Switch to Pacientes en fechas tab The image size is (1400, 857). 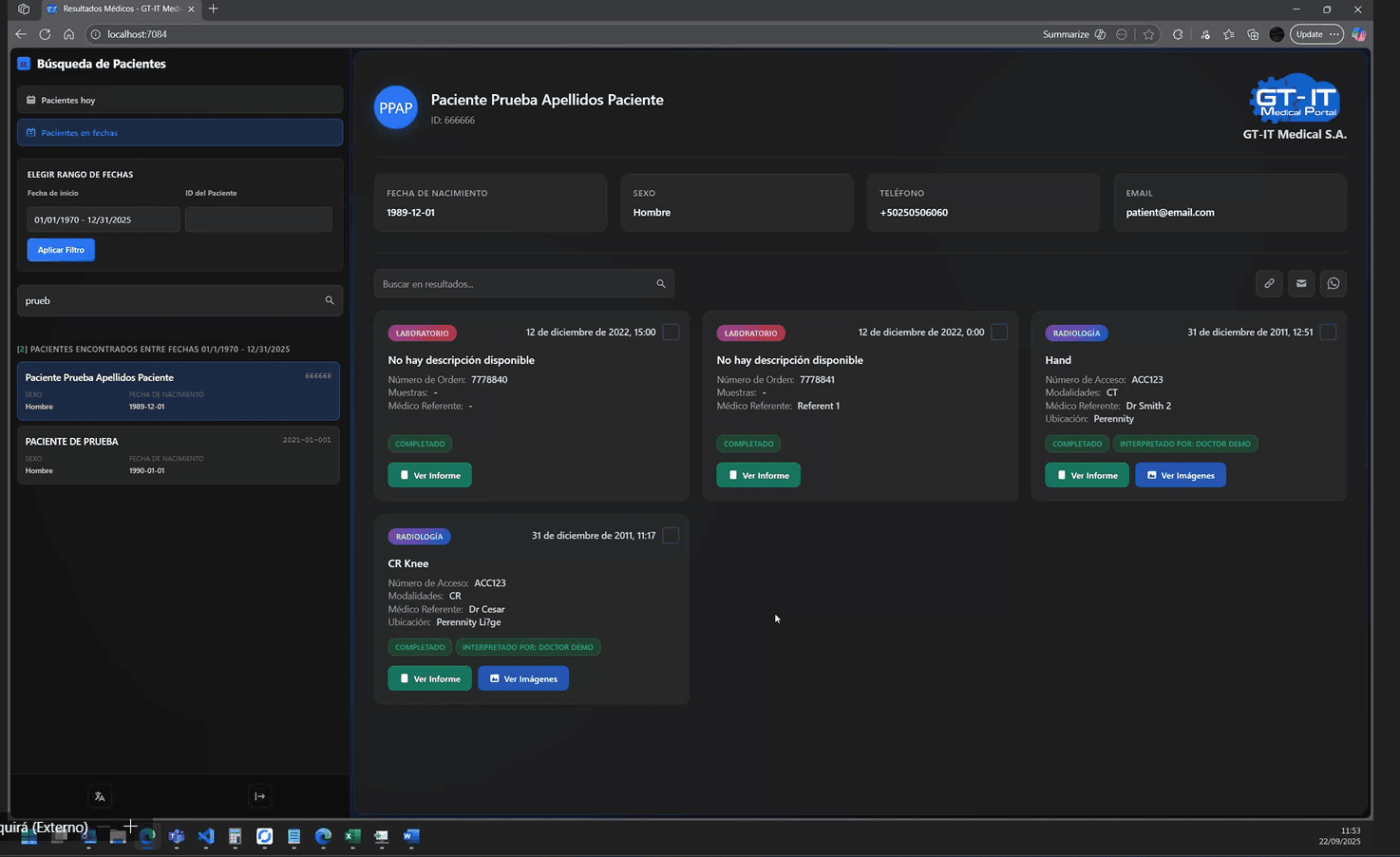point(180,133)
